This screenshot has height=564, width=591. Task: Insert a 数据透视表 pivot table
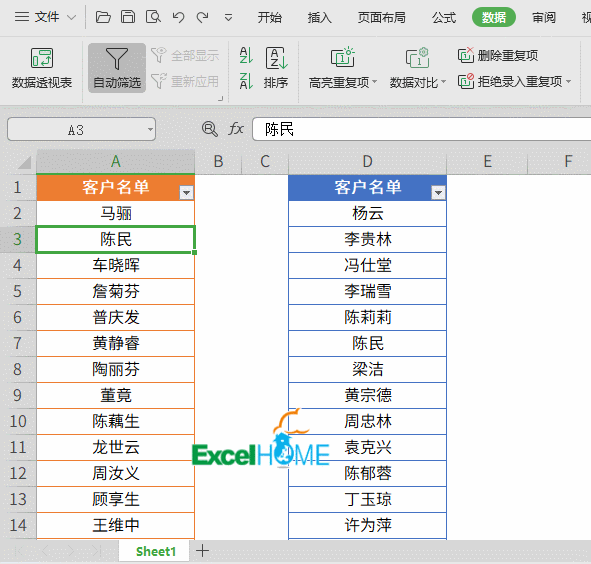(41, 68)
